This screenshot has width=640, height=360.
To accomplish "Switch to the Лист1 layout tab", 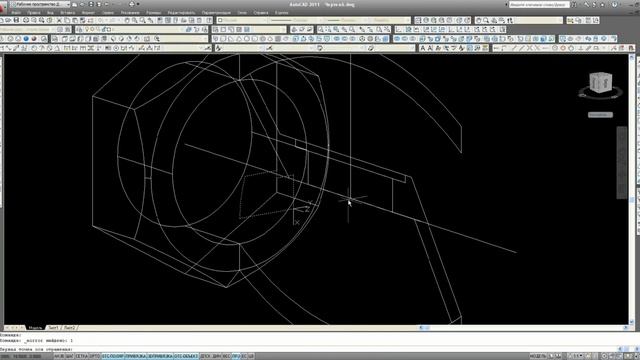I will 53,328.
